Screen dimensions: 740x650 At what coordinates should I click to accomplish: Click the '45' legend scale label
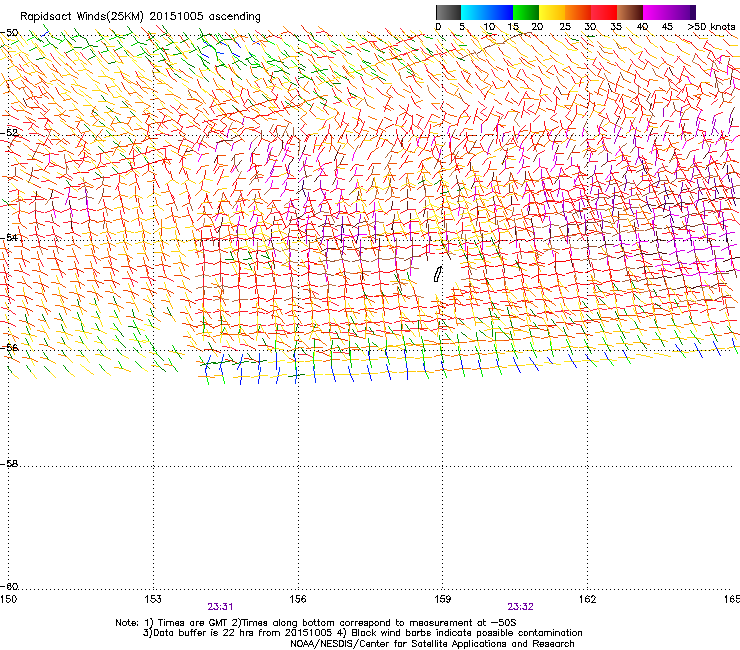coord(667,27)
